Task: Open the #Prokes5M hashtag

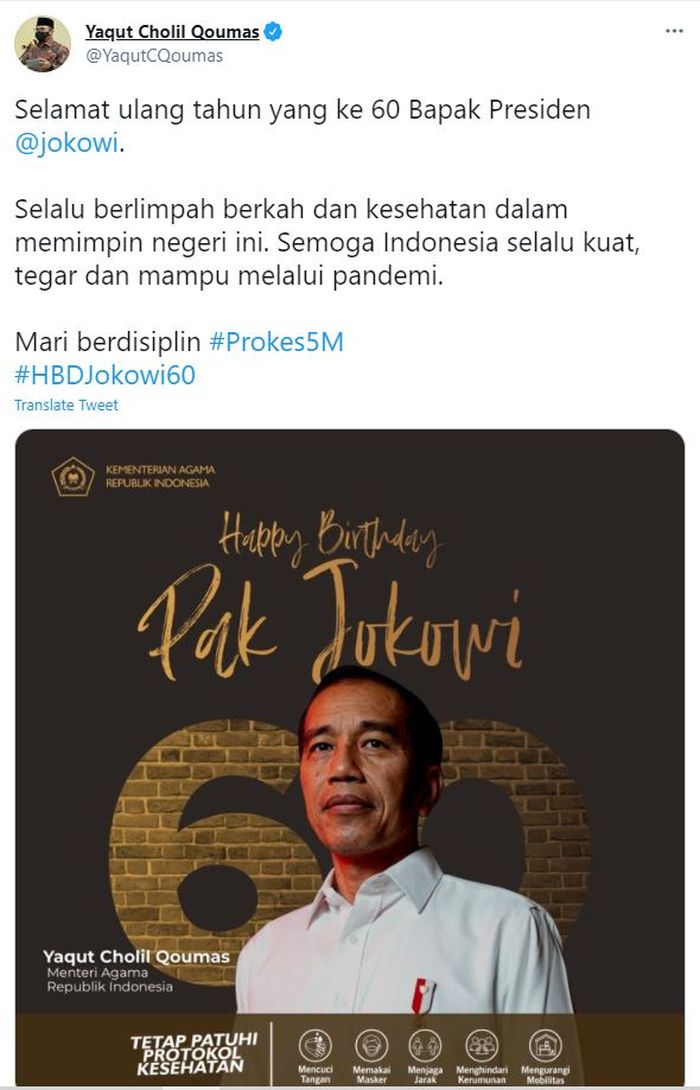Action: tap(276, 342)
